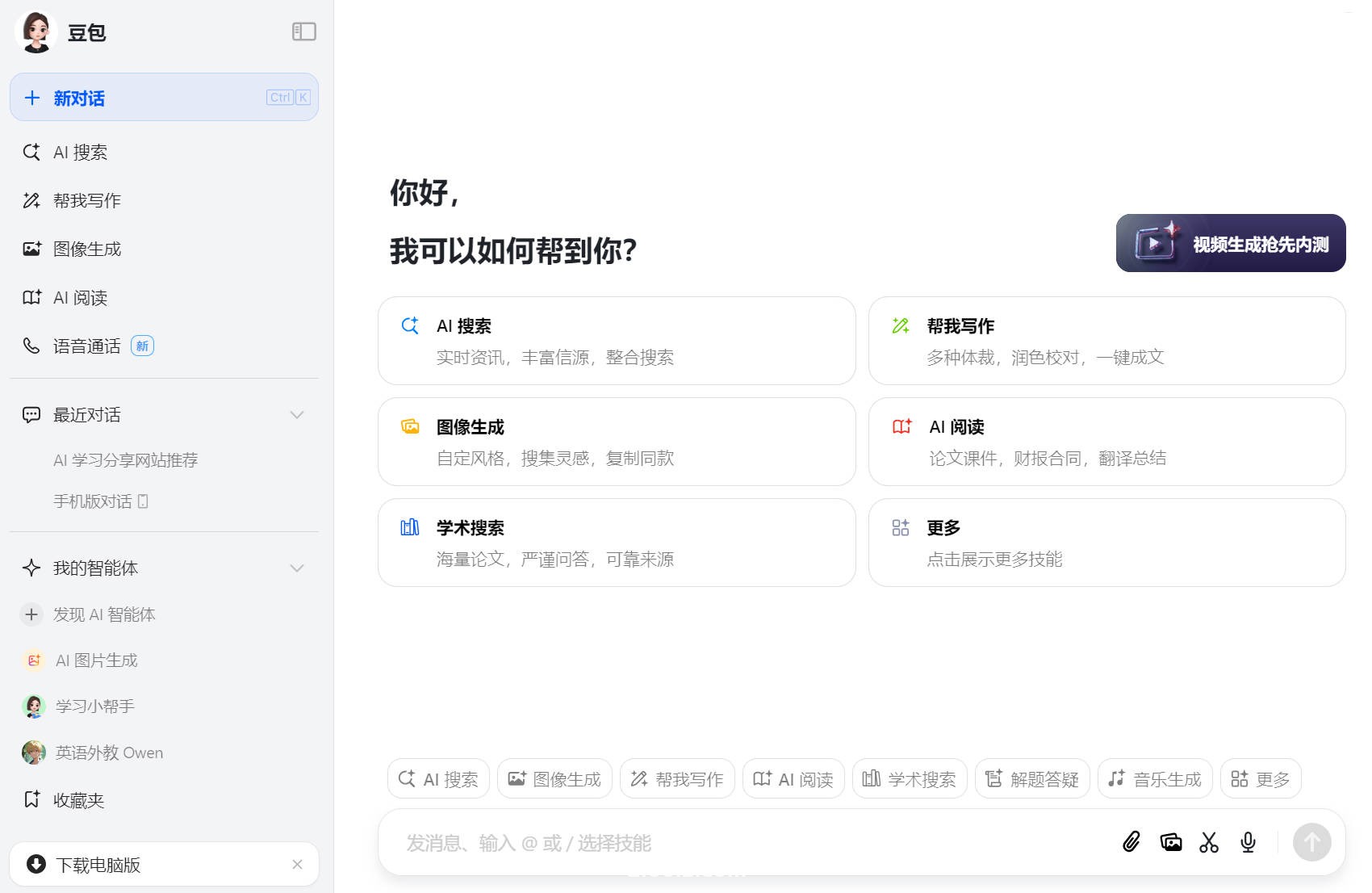1372x893 pixels.
Task: Collapse the 我的智能体 section chevron
Action: click(297, 568)
